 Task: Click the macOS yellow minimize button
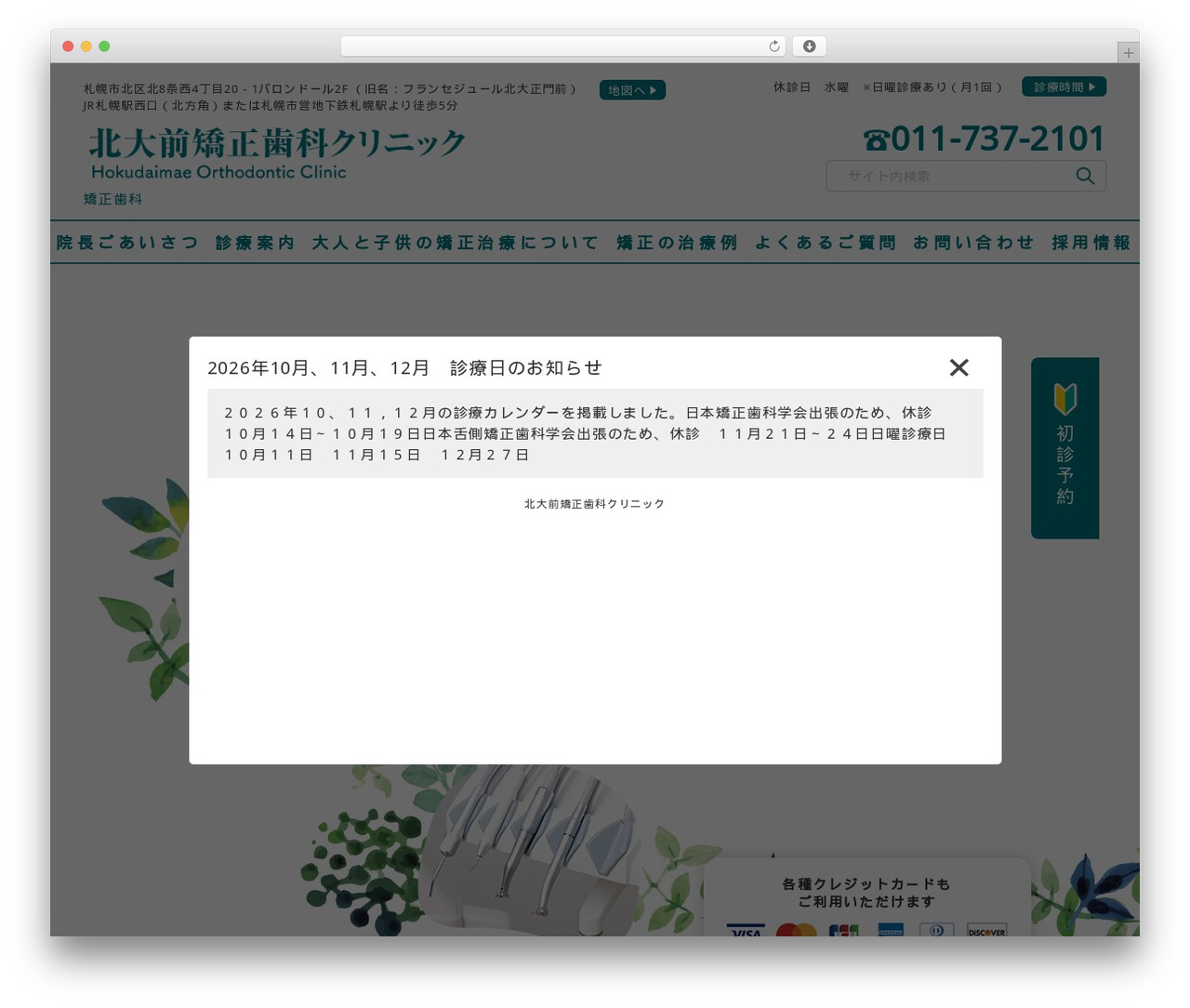86,46
